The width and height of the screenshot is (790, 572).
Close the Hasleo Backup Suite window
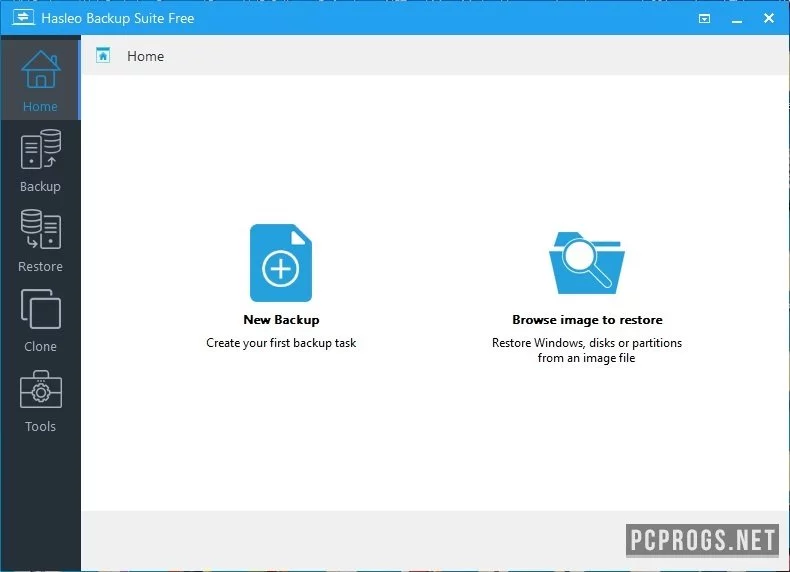pos(769,18)
